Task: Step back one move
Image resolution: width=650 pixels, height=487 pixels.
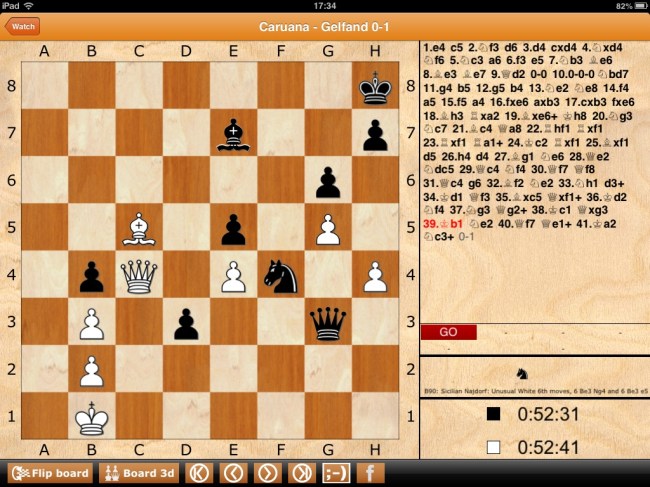Action: [233, 473]
